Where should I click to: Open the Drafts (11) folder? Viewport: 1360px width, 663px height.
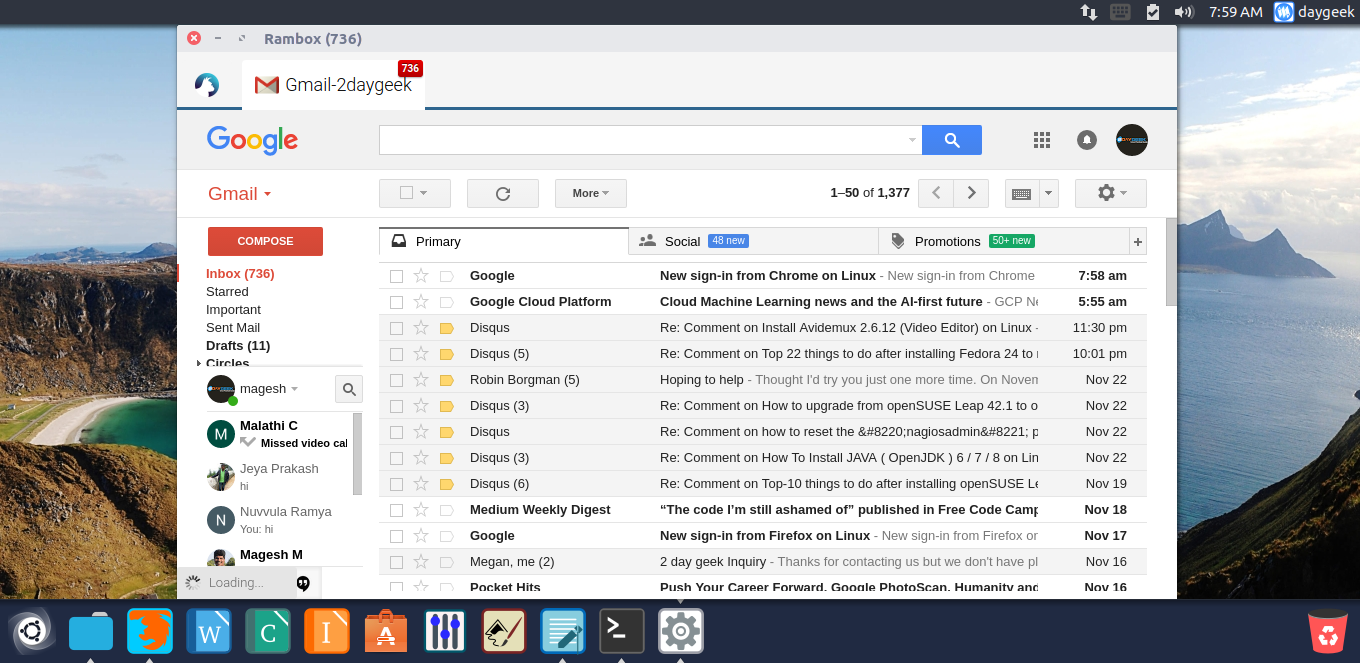(x=238, y=345)
